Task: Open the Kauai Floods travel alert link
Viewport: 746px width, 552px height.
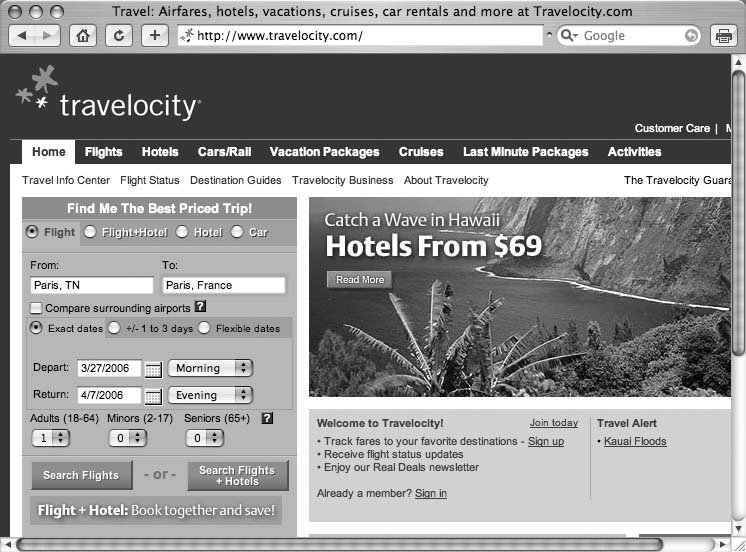Action: pyautogui.click(x=635, y=441)
